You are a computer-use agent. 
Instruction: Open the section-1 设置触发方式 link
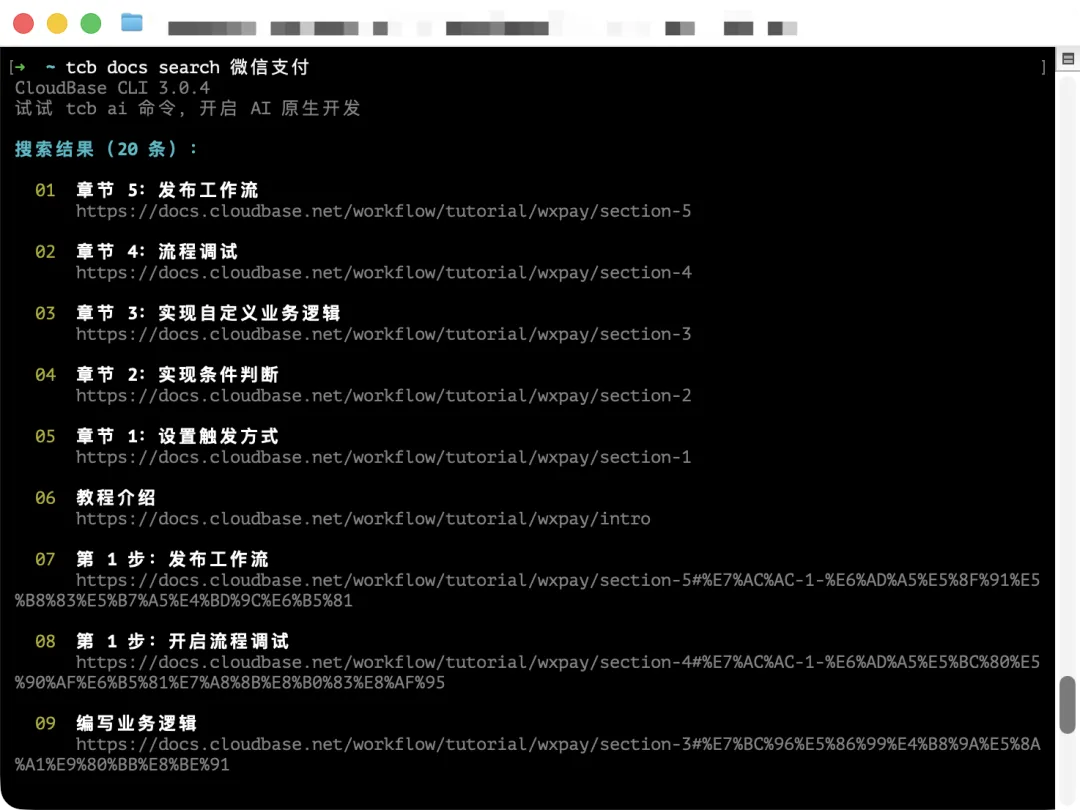tap(382, 458)
